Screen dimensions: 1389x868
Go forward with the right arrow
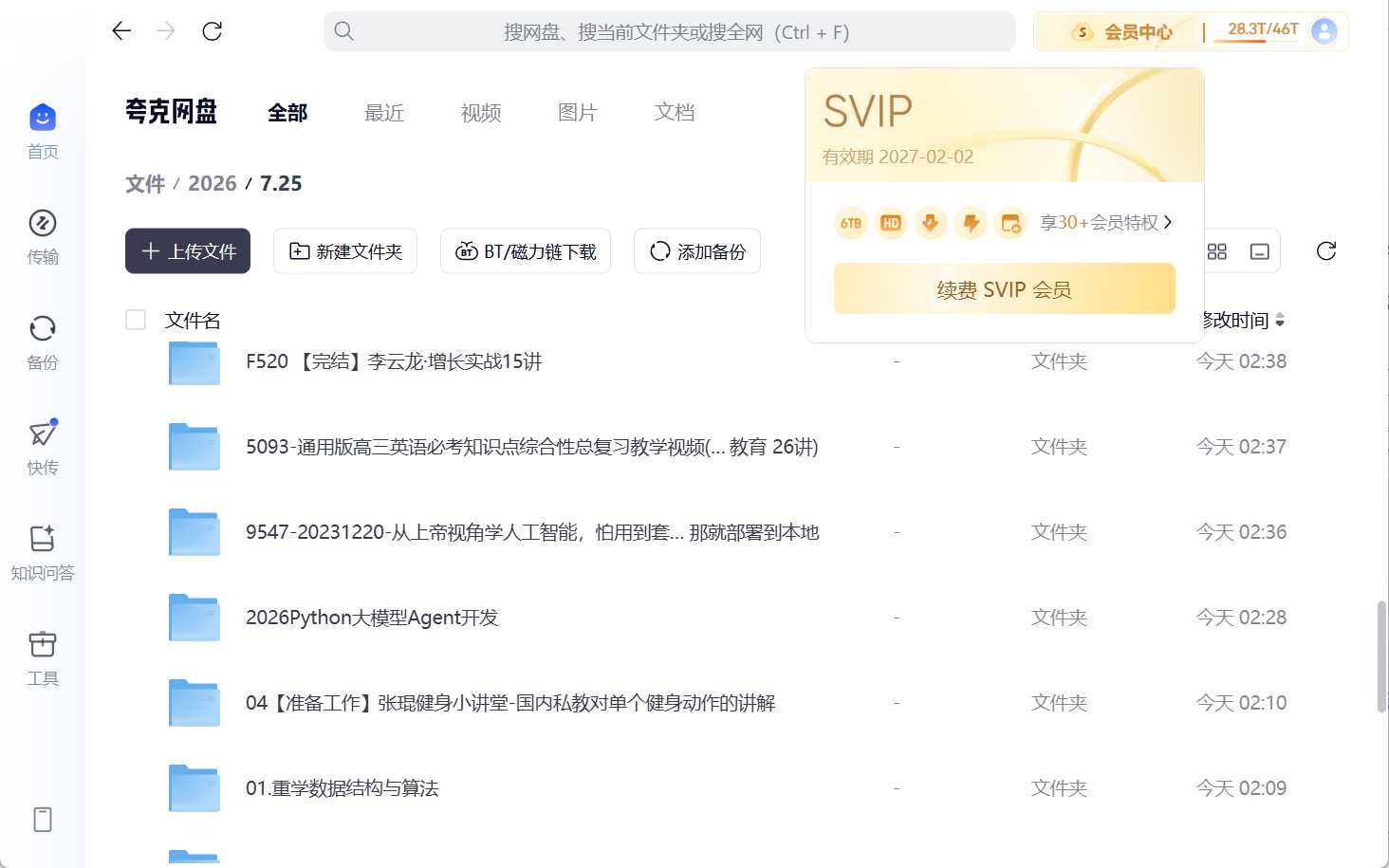(166, 31)
